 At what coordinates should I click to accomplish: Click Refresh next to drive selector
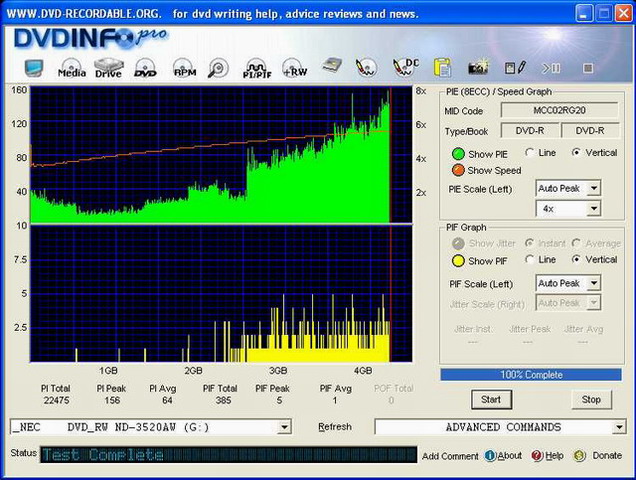(x=335, y=427)
